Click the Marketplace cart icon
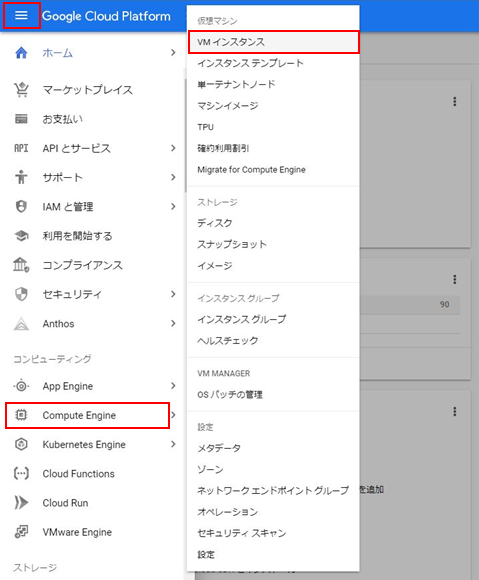This screenshot has width=479, height=580. (21, 90)
